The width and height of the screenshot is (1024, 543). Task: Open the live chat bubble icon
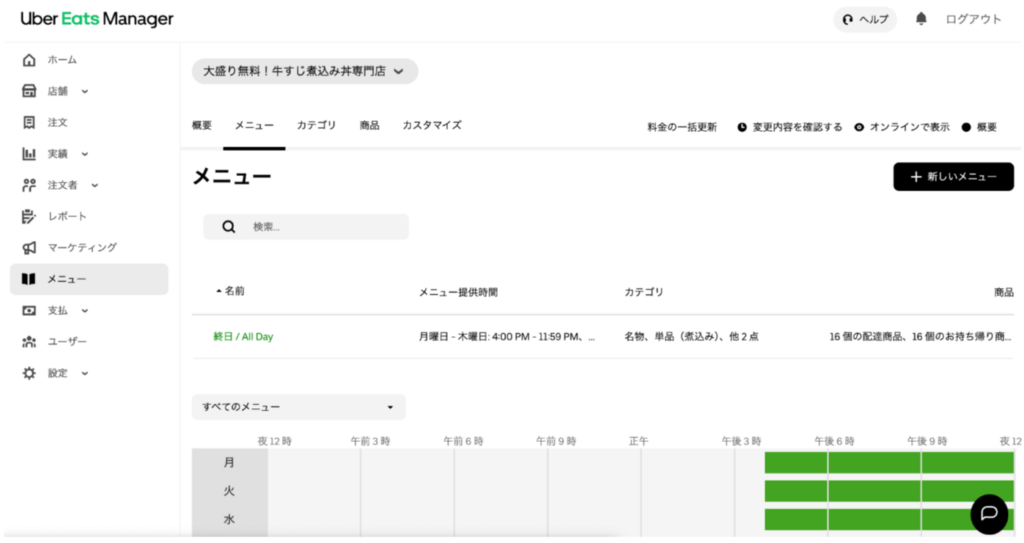989,513
